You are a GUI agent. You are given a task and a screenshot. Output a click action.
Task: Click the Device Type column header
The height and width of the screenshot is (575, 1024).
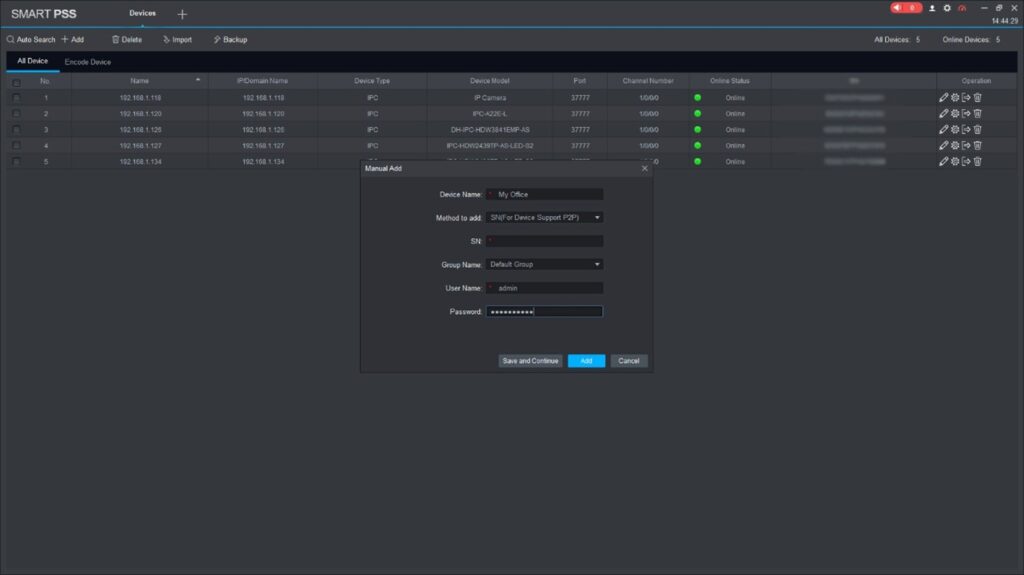(x=372, y=81)
